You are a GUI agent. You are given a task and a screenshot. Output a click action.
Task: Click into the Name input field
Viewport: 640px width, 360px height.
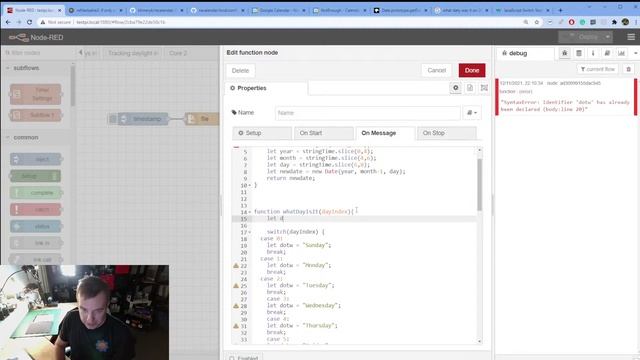click(368, 113)
